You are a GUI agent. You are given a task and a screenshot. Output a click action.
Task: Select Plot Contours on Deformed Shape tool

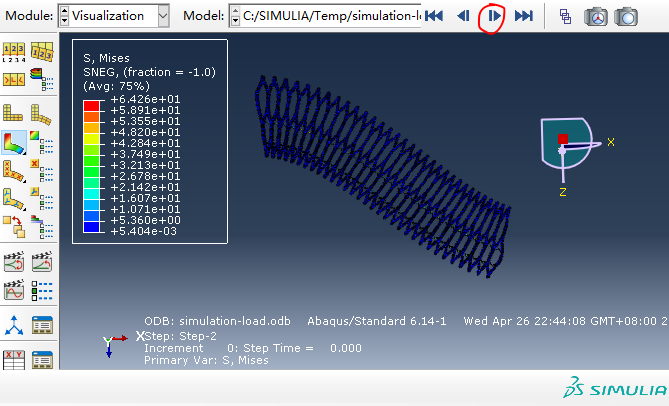click(x=14, y=142)
